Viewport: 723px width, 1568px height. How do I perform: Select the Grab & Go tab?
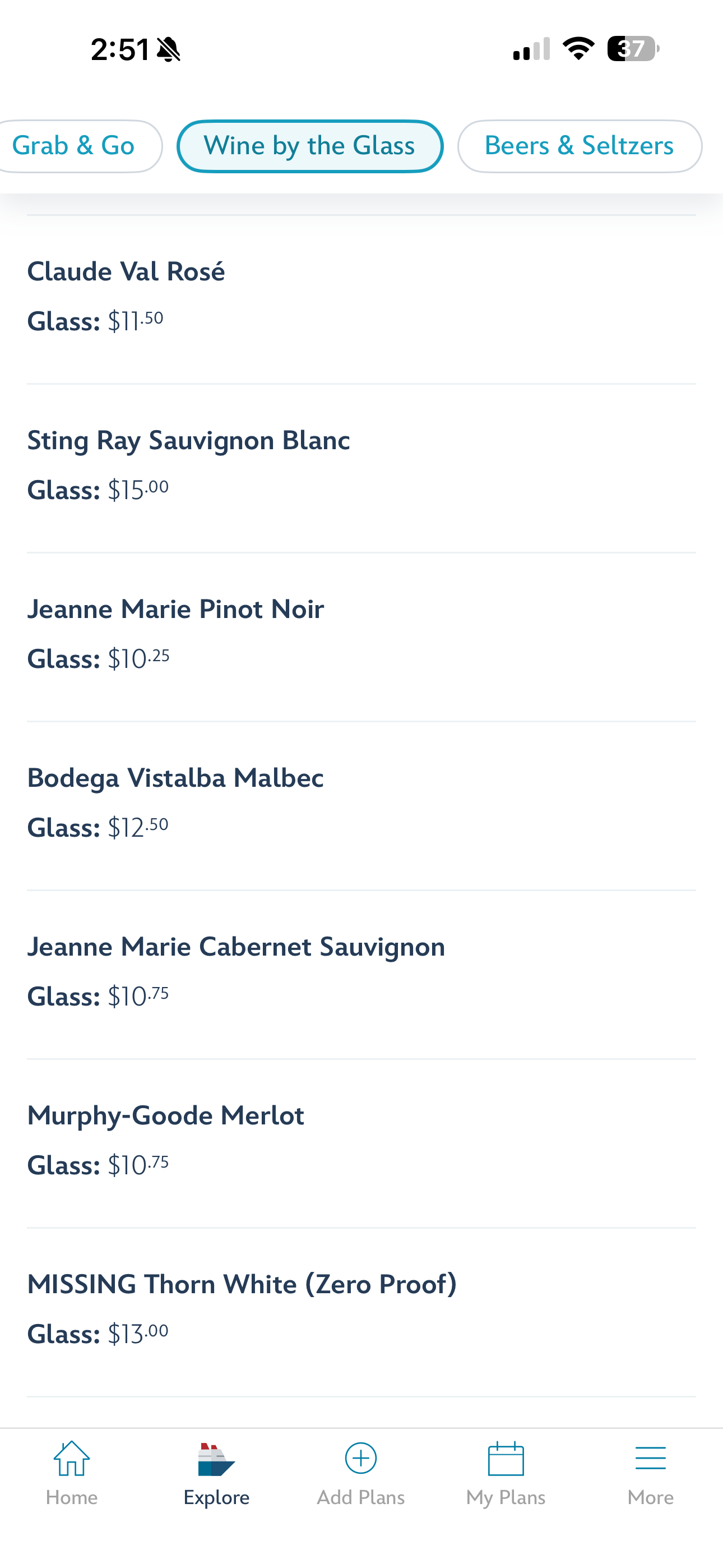pyautogui.click(x=77, y=146)
